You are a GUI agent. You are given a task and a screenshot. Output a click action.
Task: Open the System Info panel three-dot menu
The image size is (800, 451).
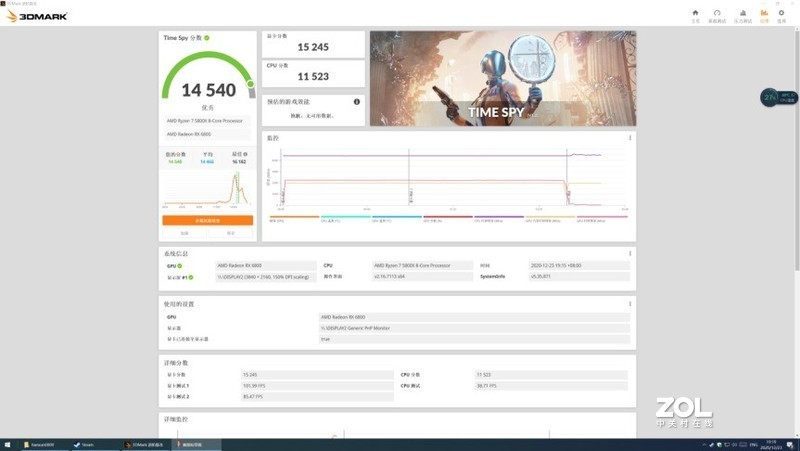click(630, 254)
